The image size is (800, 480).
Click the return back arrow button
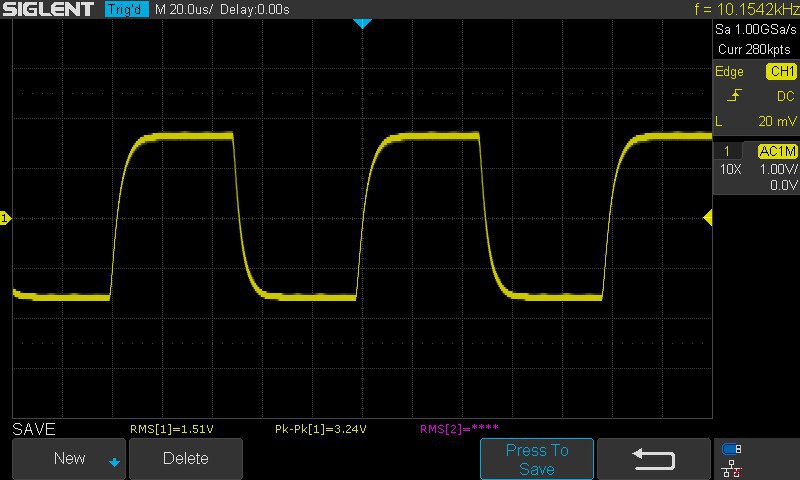point(654,459)
